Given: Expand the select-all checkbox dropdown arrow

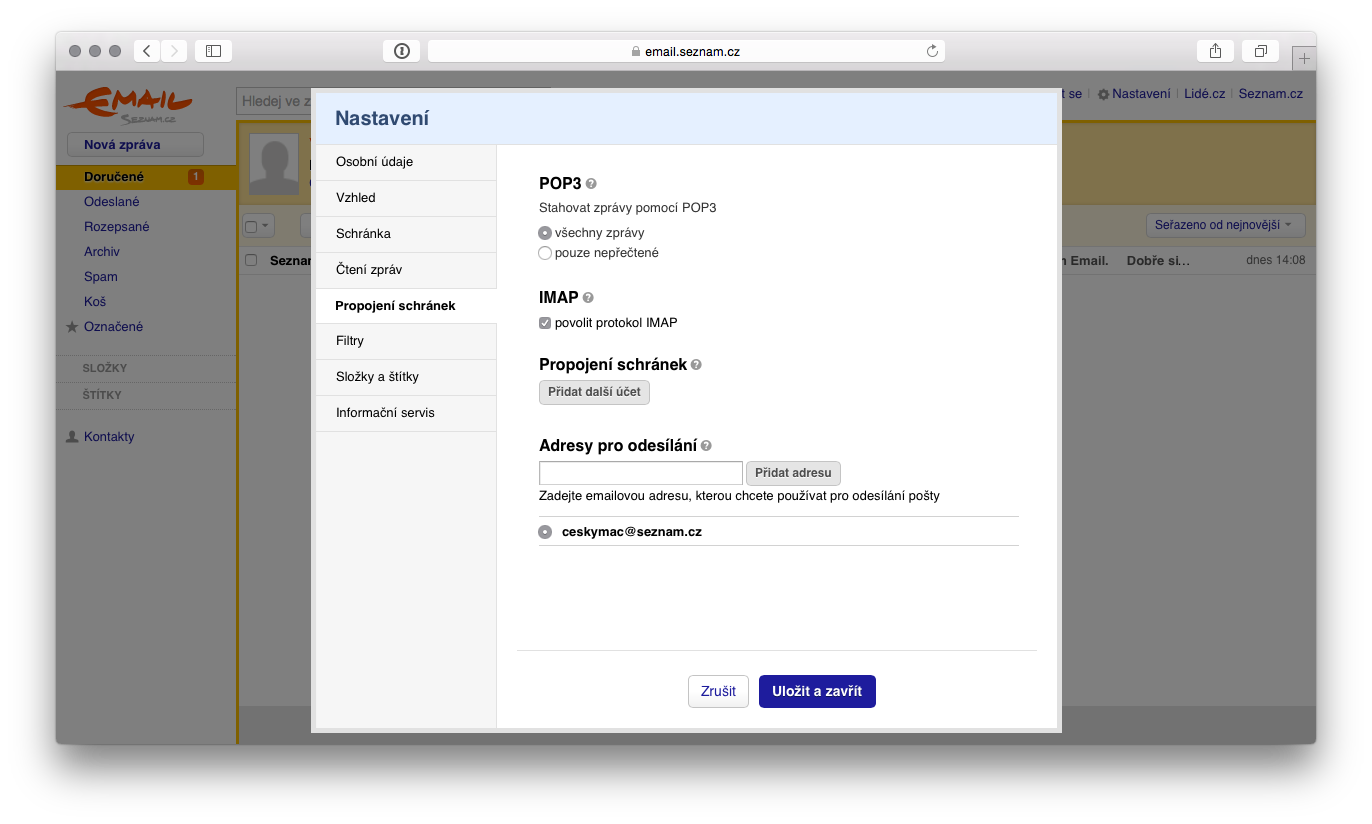Looking at the screenshot, I should (265, 226).
